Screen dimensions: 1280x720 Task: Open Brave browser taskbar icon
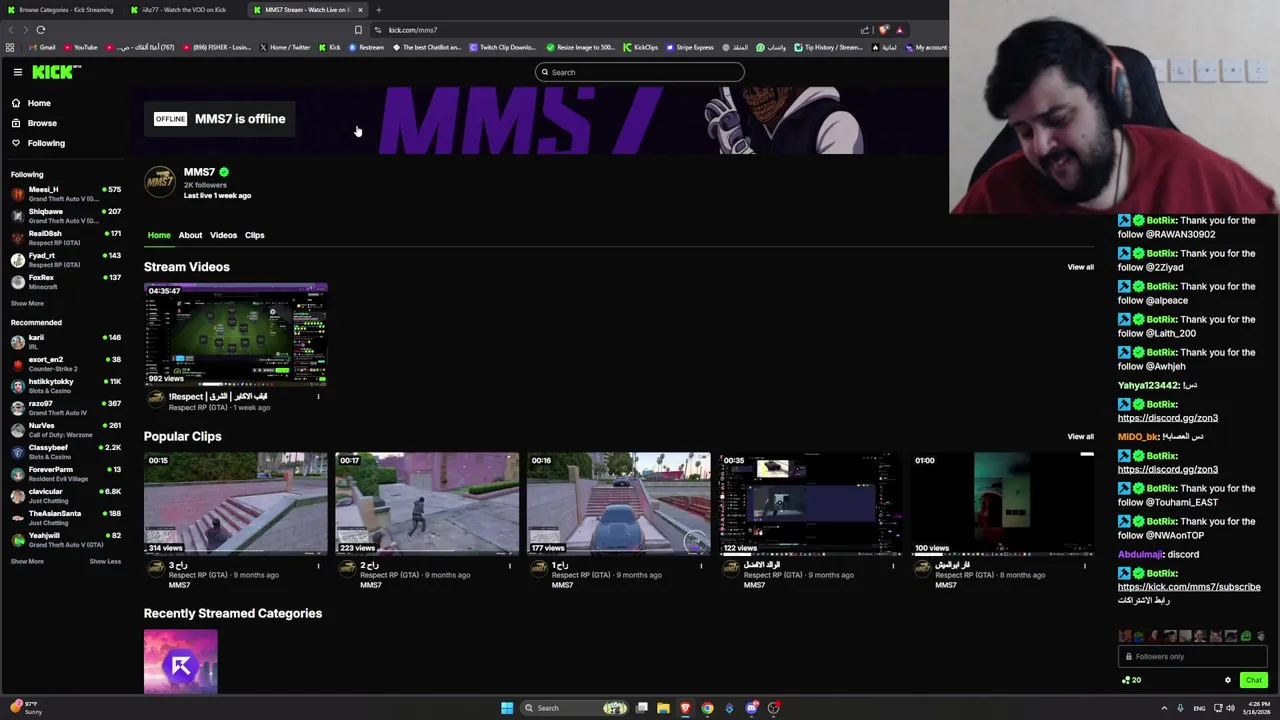[685, 708]
